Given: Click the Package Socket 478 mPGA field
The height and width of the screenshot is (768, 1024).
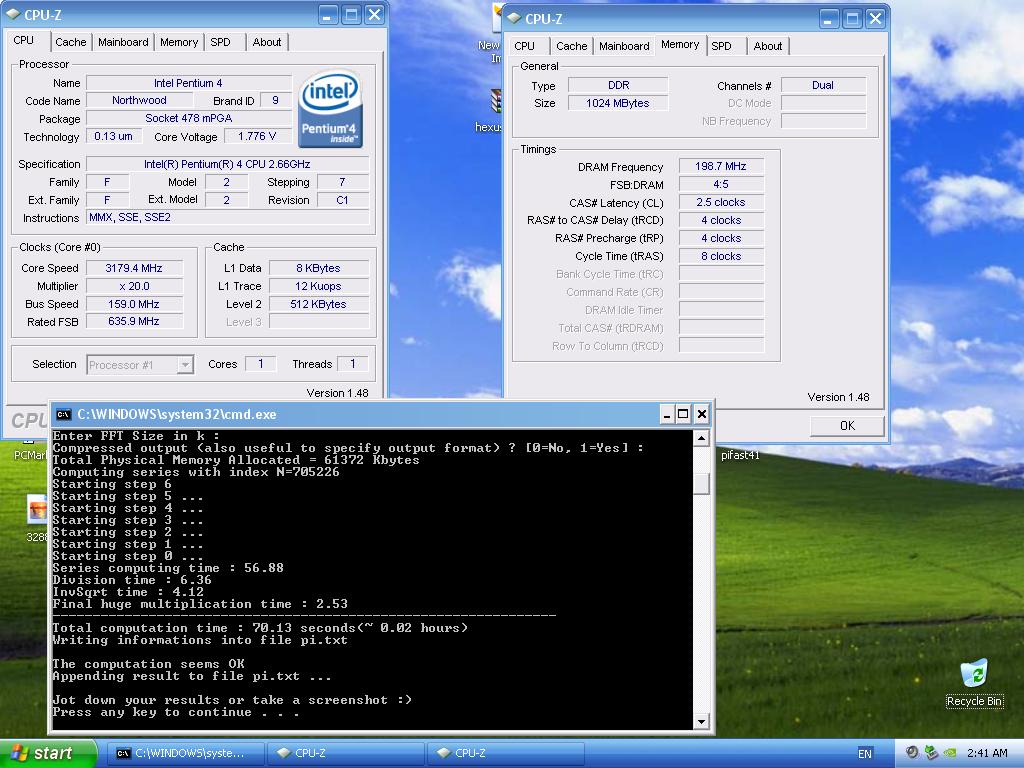Looking at the screenshot, I should coord(189,118).
